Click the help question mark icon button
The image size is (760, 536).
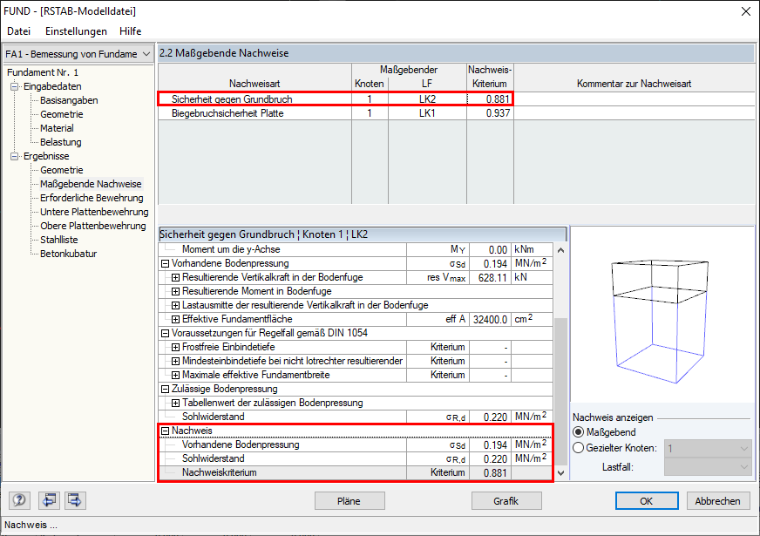point(19,500)
